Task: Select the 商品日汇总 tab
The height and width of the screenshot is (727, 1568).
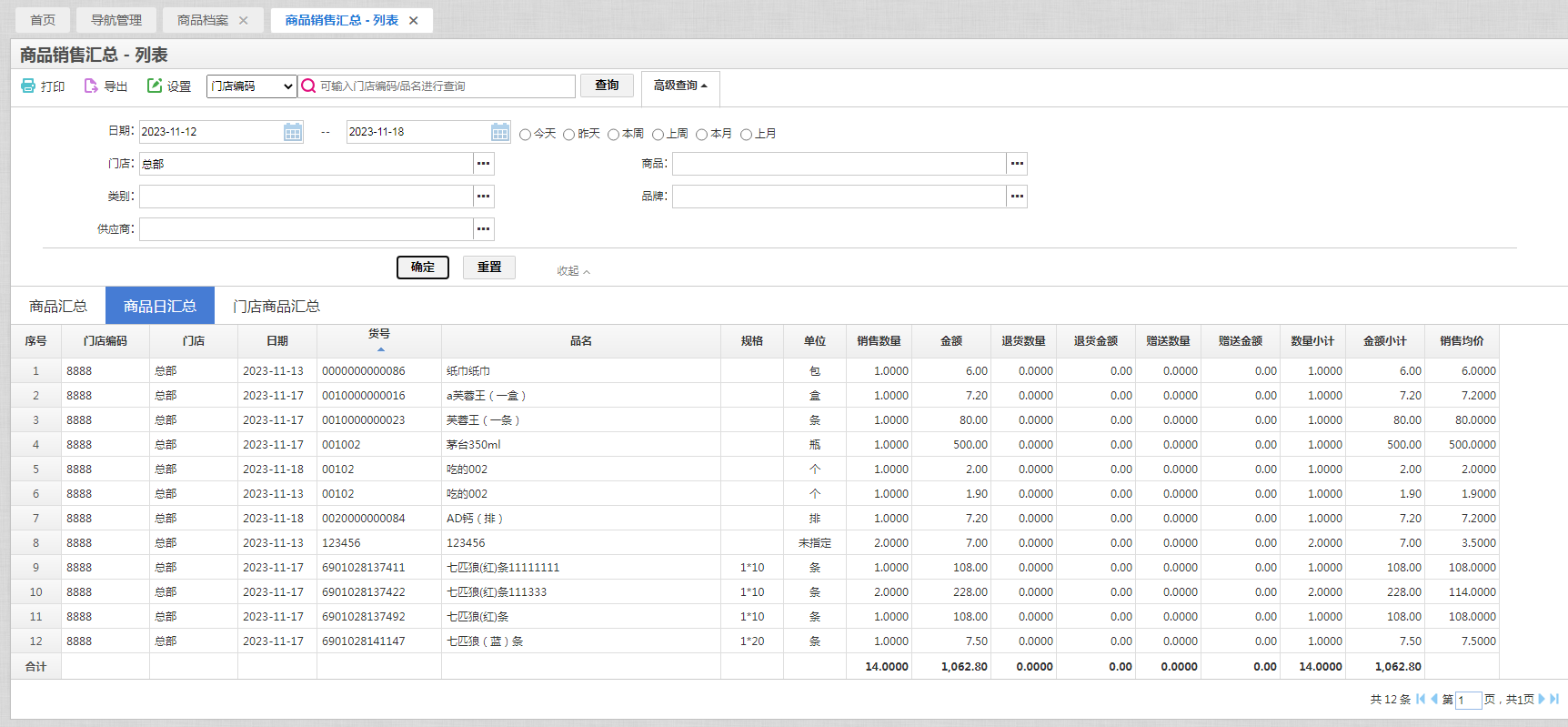Action: 160,306
